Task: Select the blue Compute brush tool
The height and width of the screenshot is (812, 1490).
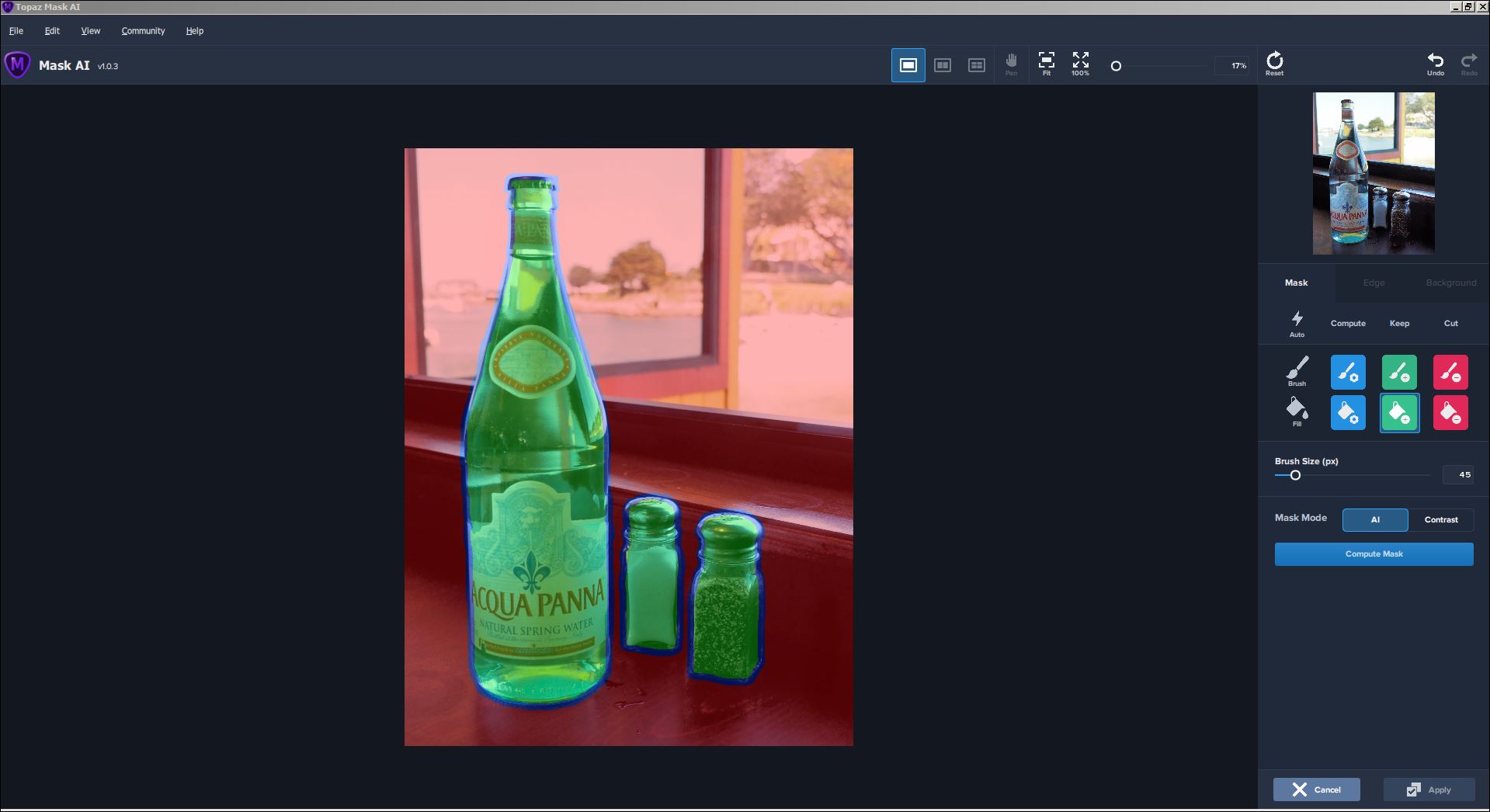Action: click(x=1347, y=373)
